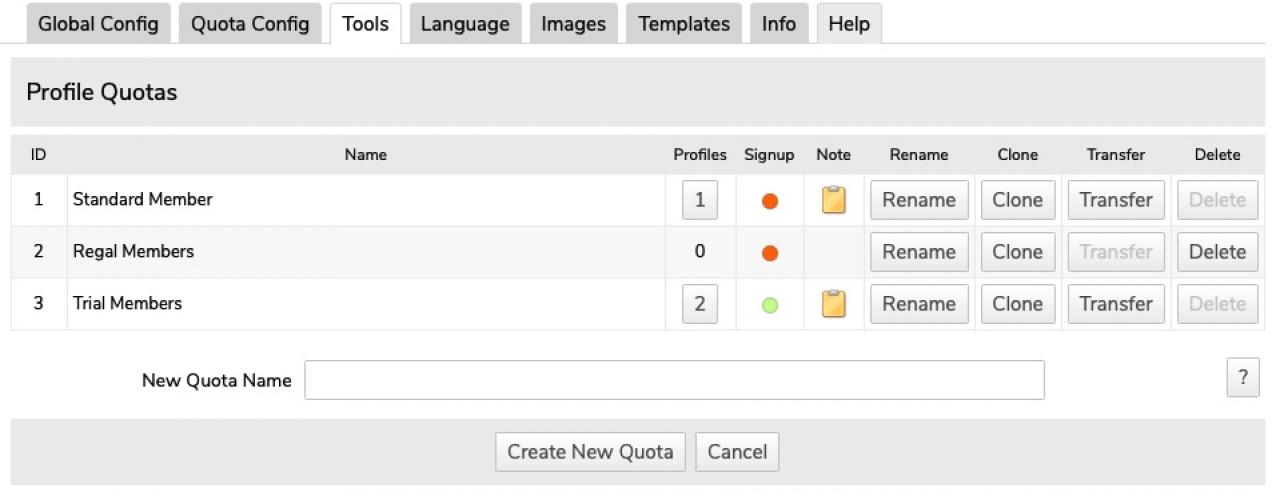Delete the Regal Members quota
The width and height of the screenshot is (1280, 496).
pyautogui.click(x=1217, y=252)
